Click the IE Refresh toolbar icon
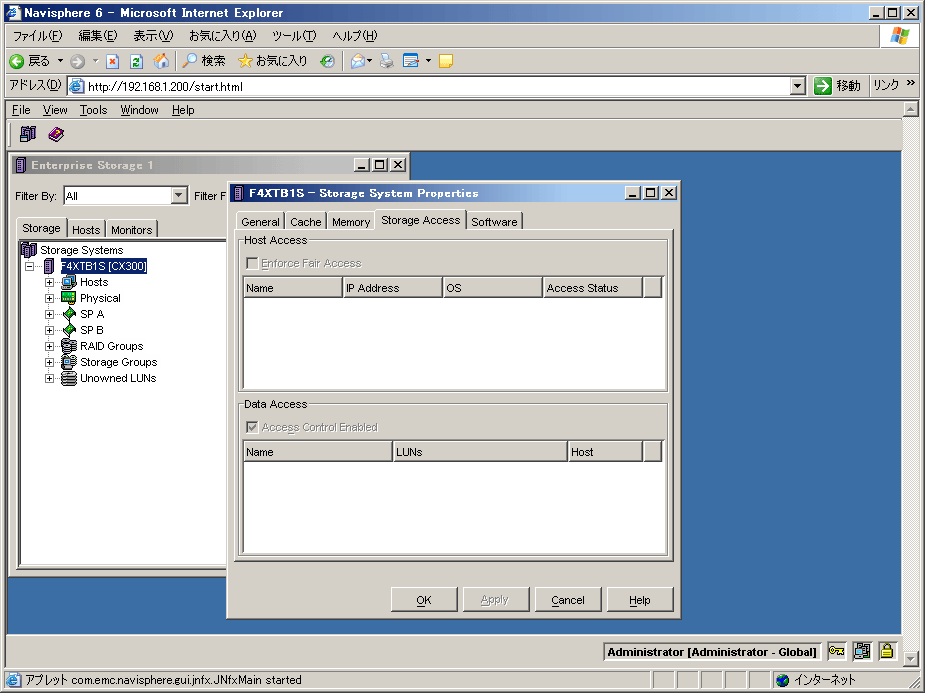925x693 pixels. tap(137, 61)
